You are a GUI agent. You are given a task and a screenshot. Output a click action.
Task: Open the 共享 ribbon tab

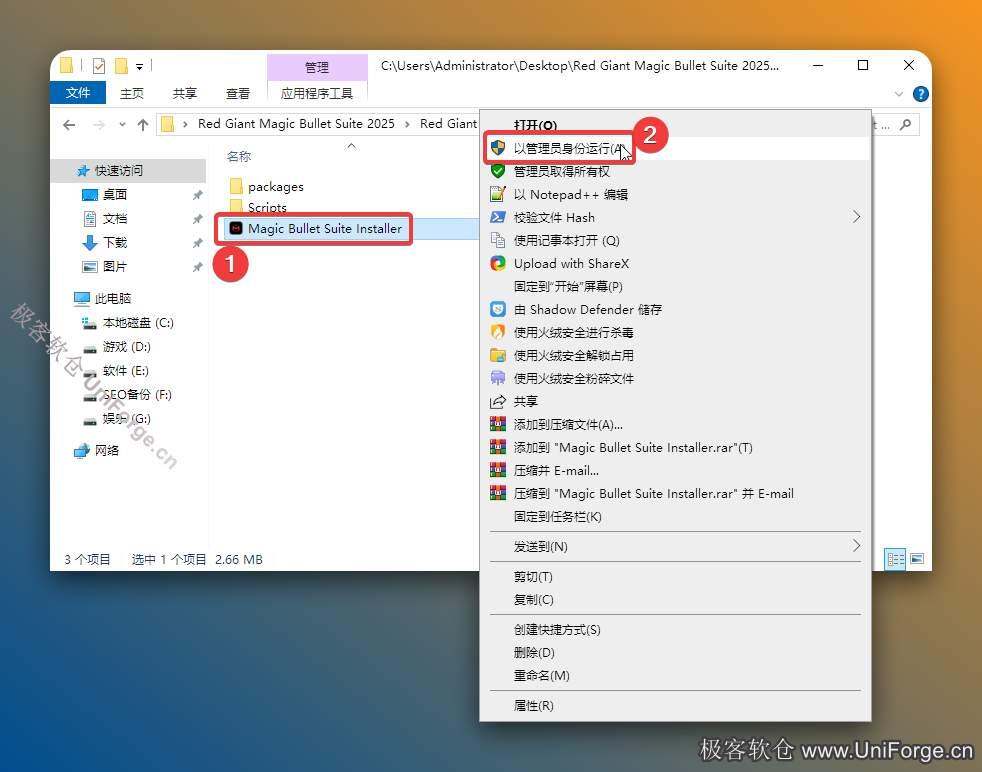(184, 93)
